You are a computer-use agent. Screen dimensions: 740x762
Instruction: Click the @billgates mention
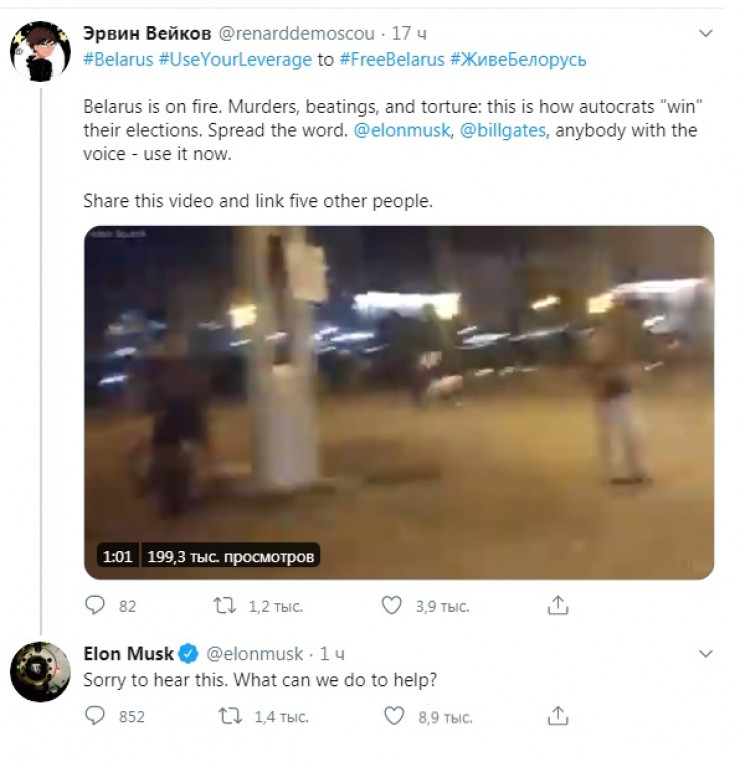[503, 131]
